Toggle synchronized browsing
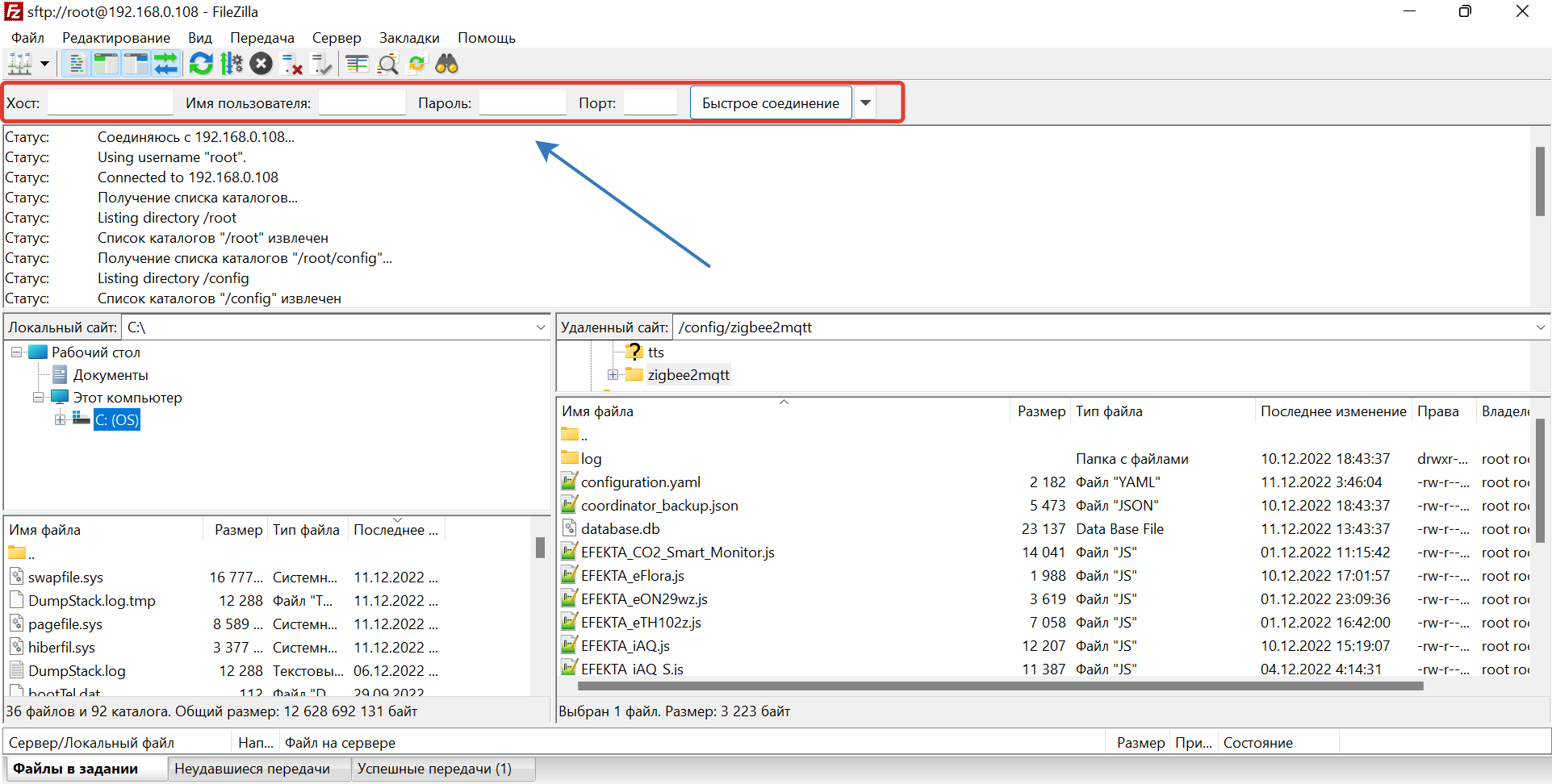 [417, 63]
